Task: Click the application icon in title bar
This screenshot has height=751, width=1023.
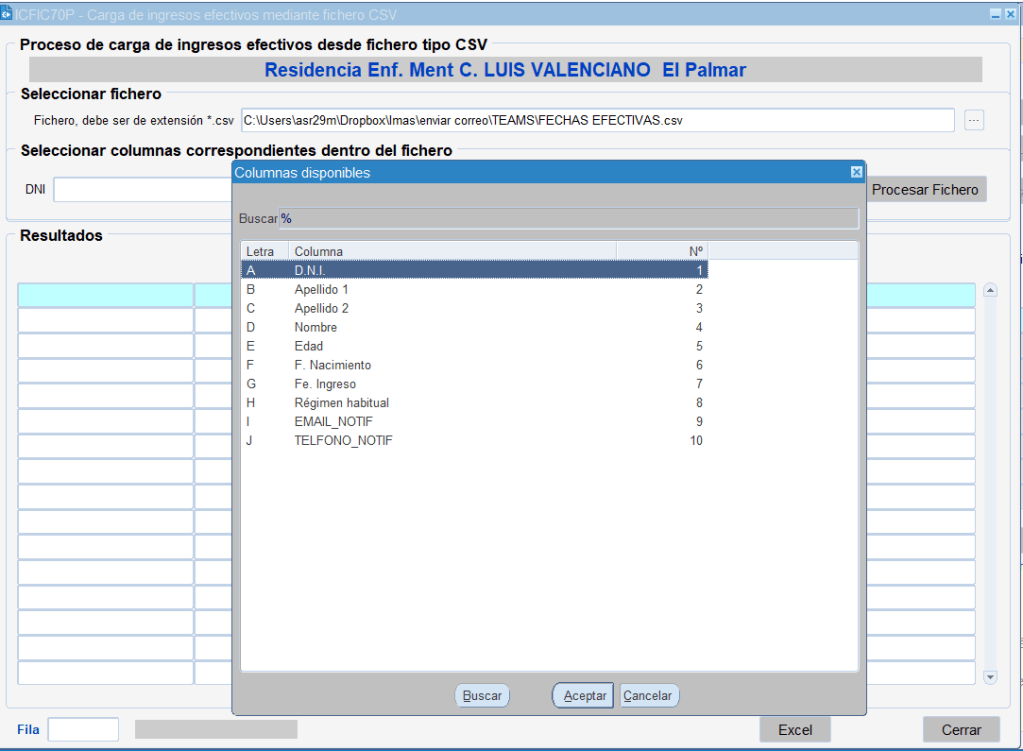Action: pyautogui.click(x=7, y=14)
